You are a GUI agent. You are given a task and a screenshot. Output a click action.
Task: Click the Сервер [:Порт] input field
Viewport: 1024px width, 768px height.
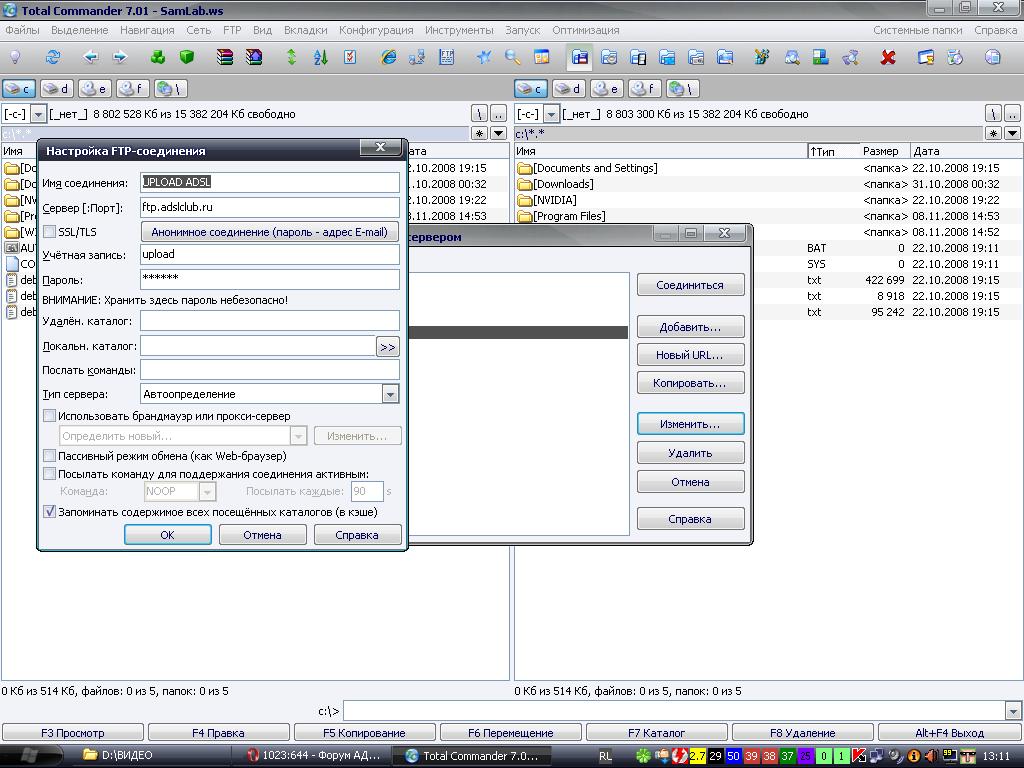click(x=269, y=207)
